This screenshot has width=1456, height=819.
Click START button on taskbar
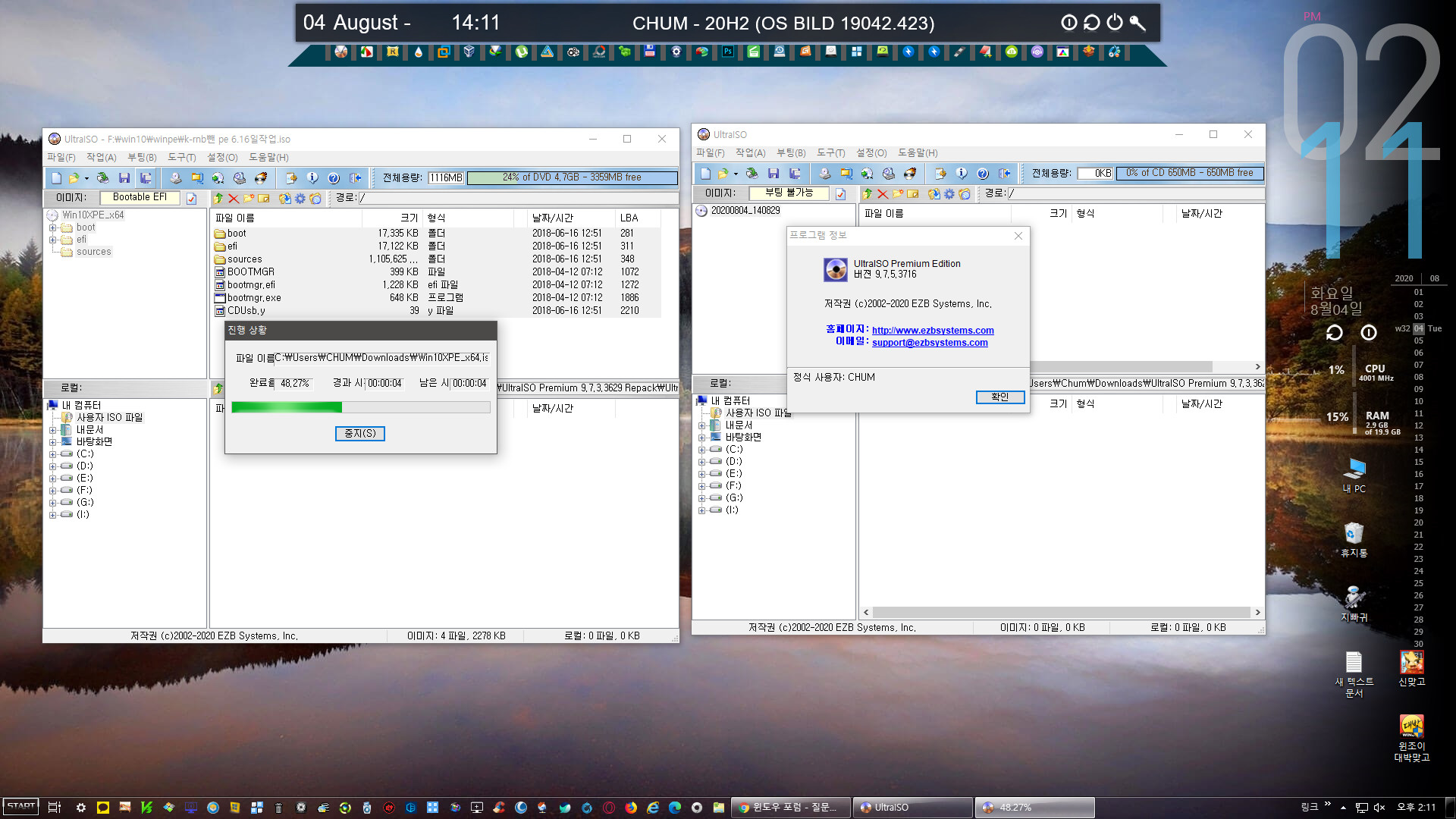pyautogui.click(x=20, y=807)
